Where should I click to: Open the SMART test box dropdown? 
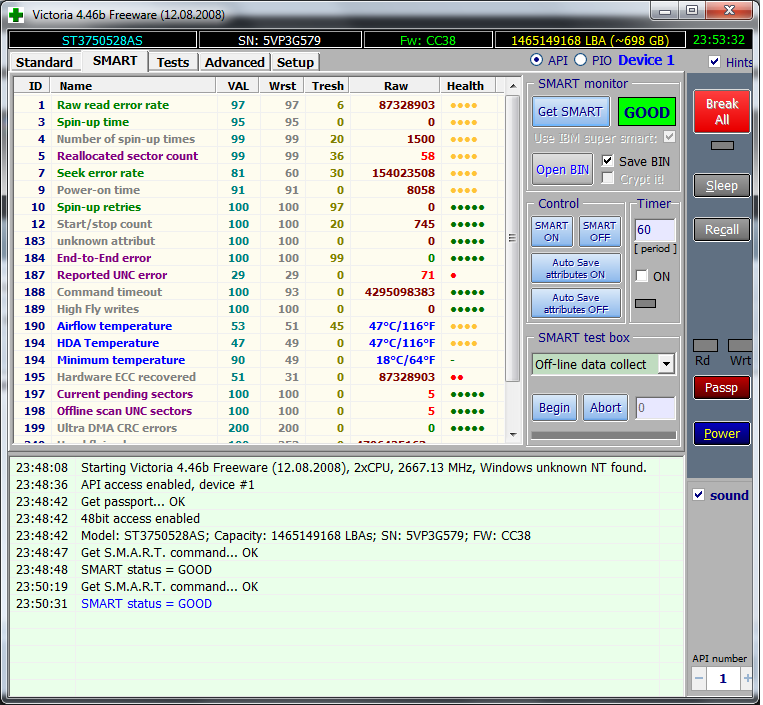click(666, 364)
